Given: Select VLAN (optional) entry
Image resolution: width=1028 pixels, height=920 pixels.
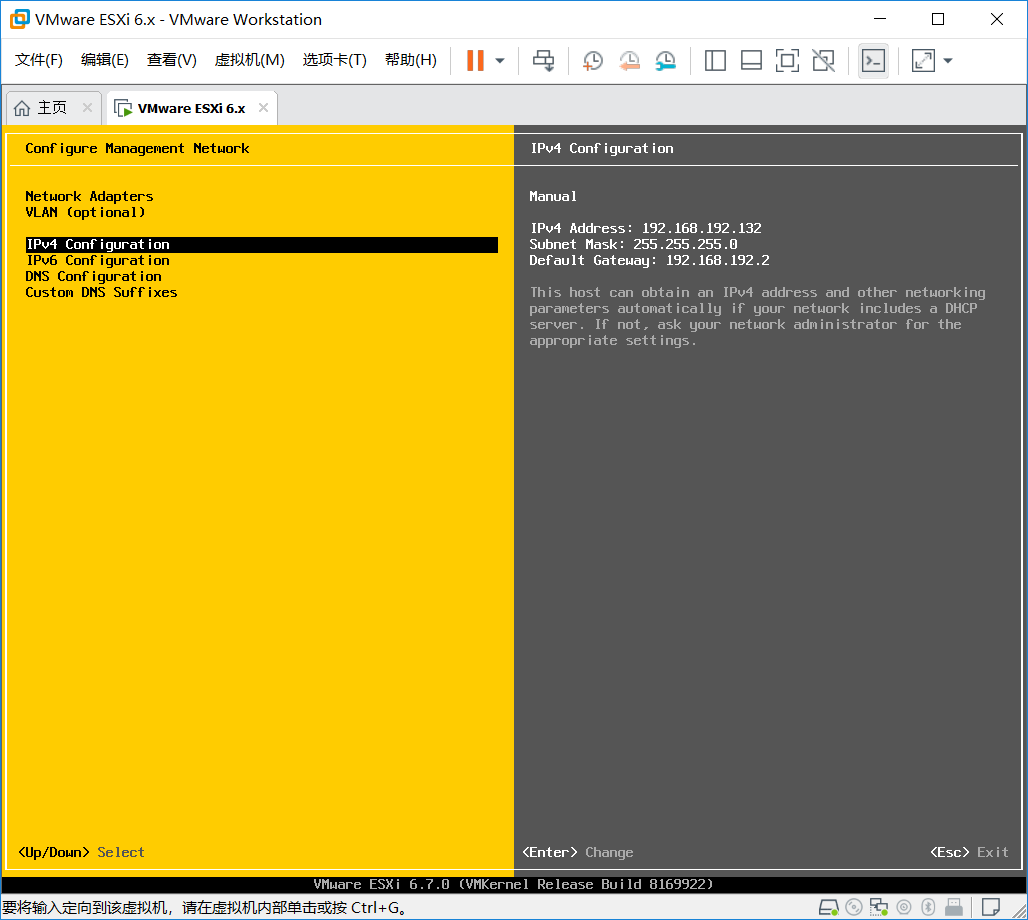Looking at the screenshot, I should [85, 212].
